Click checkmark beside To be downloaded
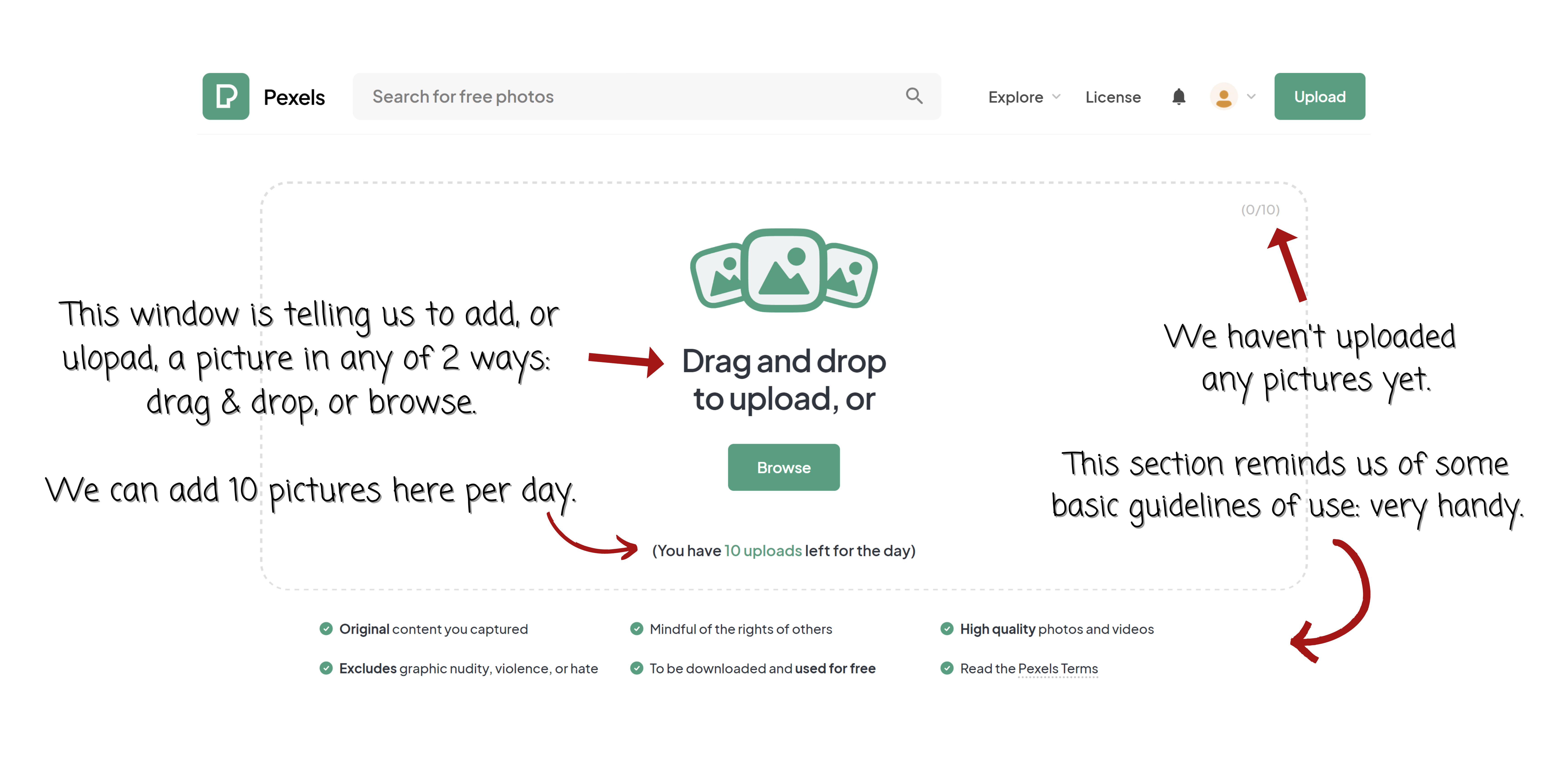The image size is (1568, 784). tap(637, 668)
